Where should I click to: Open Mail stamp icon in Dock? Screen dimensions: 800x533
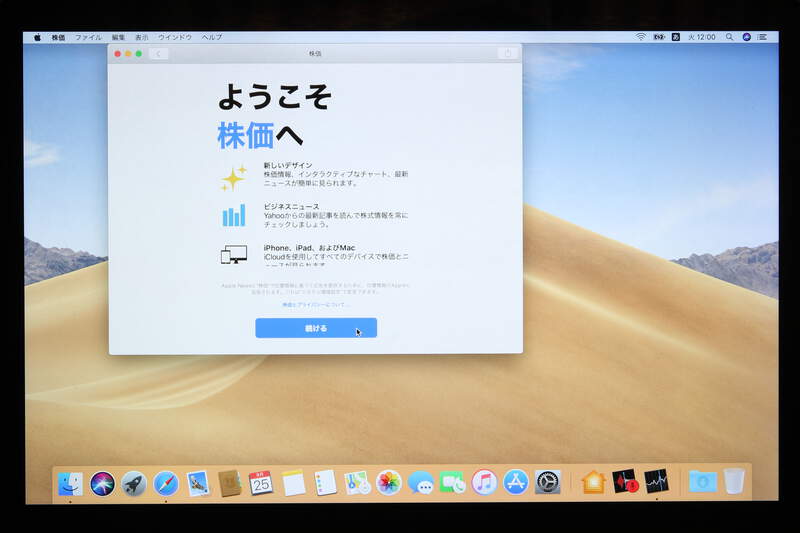(197, 483)
